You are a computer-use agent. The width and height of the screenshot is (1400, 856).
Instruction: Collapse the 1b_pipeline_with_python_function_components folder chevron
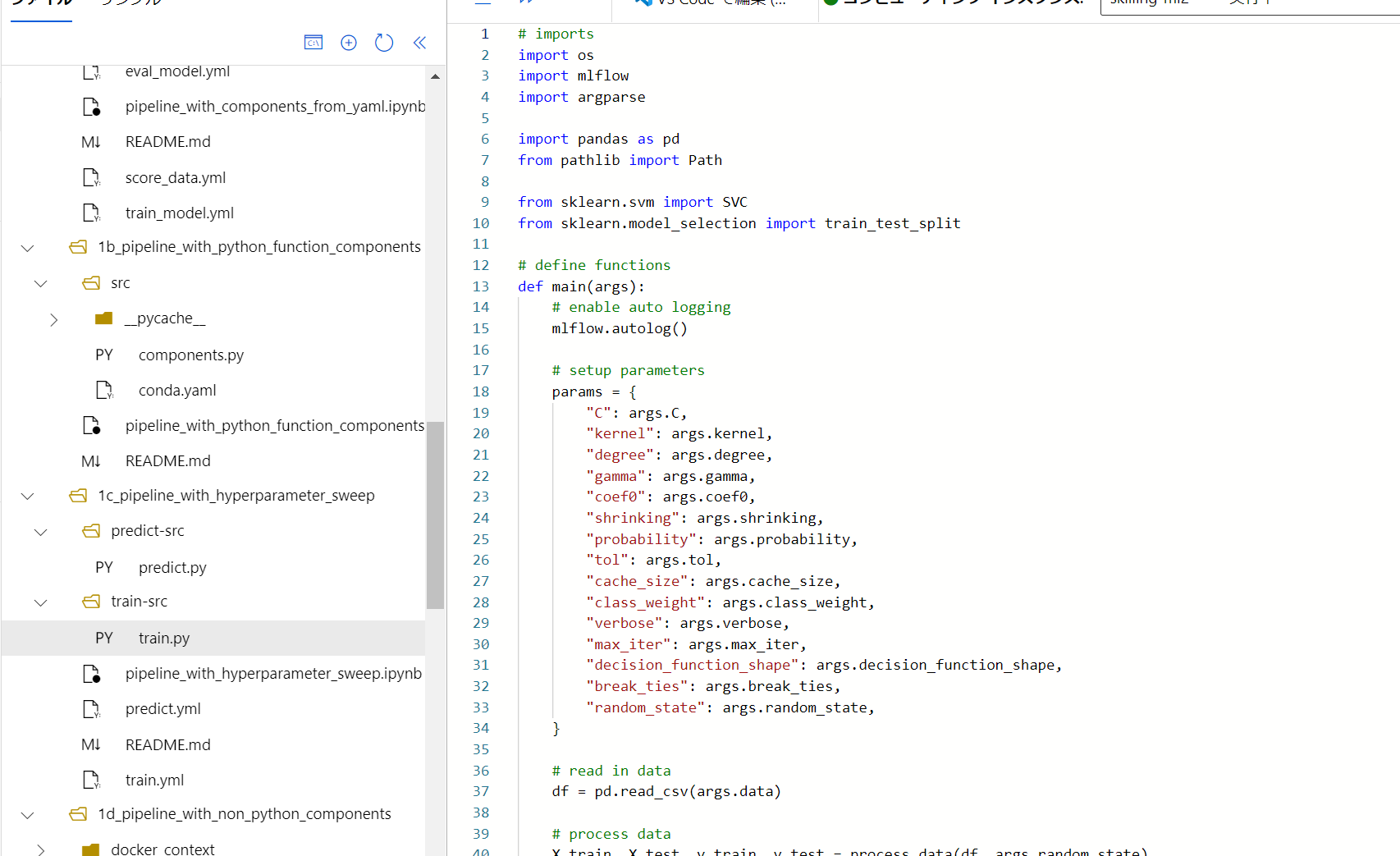click(27, 248)
